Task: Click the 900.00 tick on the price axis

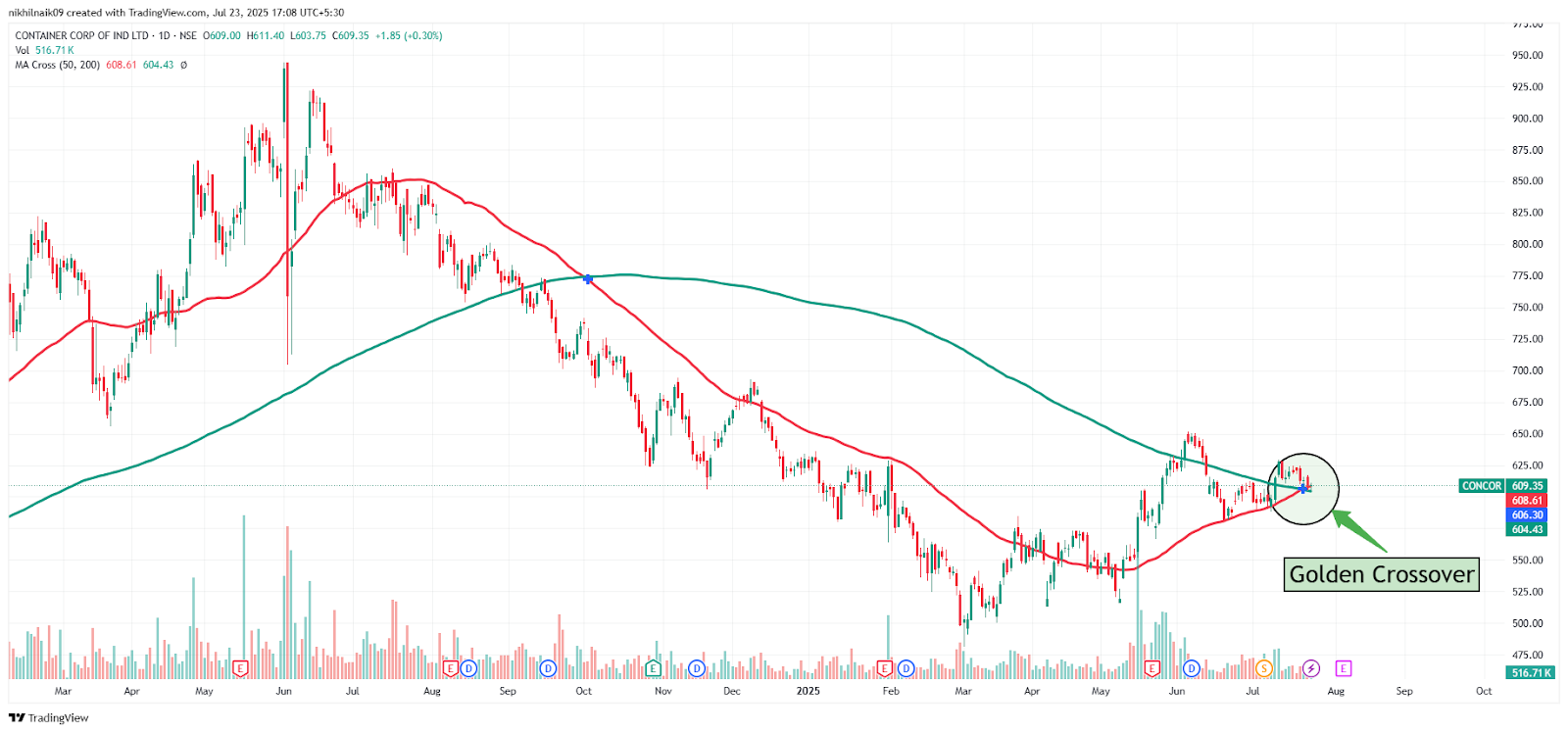Action: pos(1528,119)
